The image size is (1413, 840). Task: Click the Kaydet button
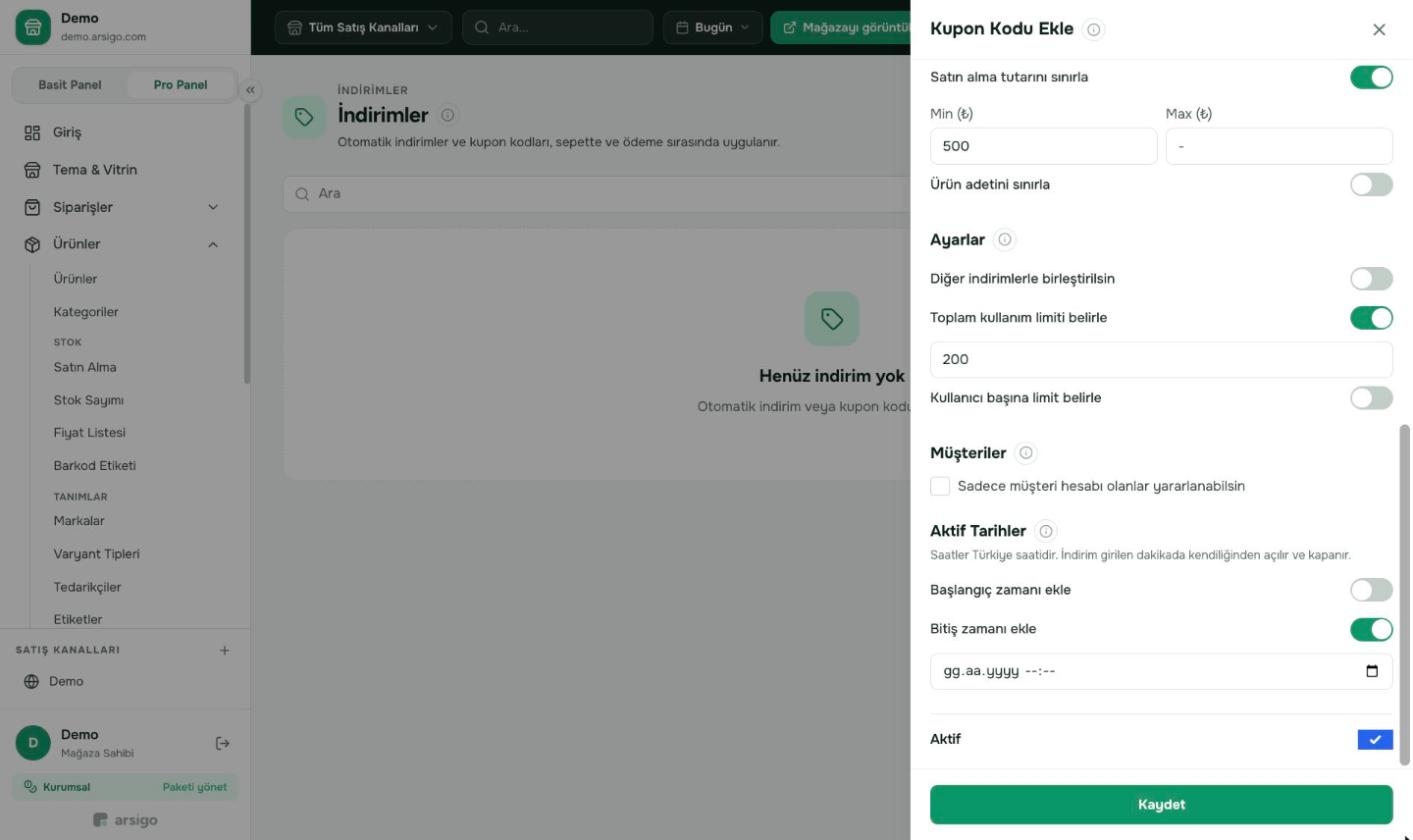click(x=1161, y=804)
